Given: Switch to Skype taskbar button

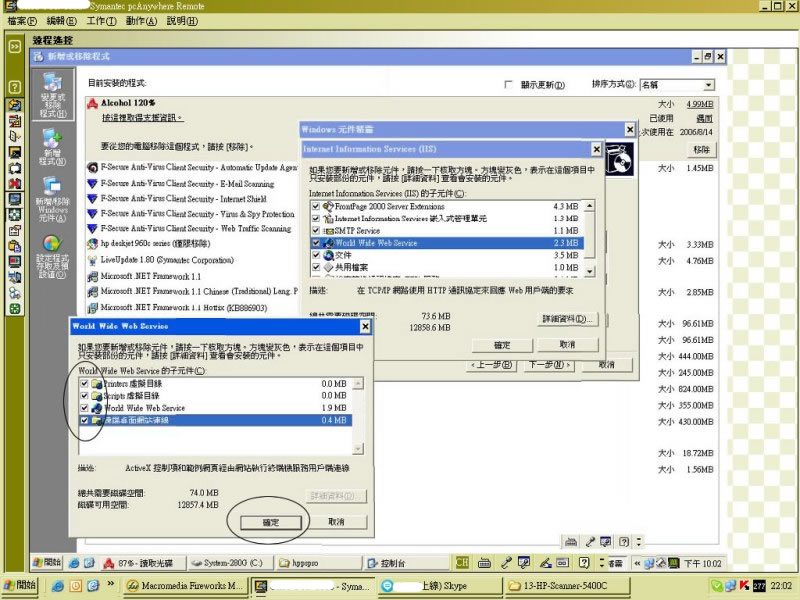Looking at the screenshot, I should pyautogui.click(x=439, y=586).
